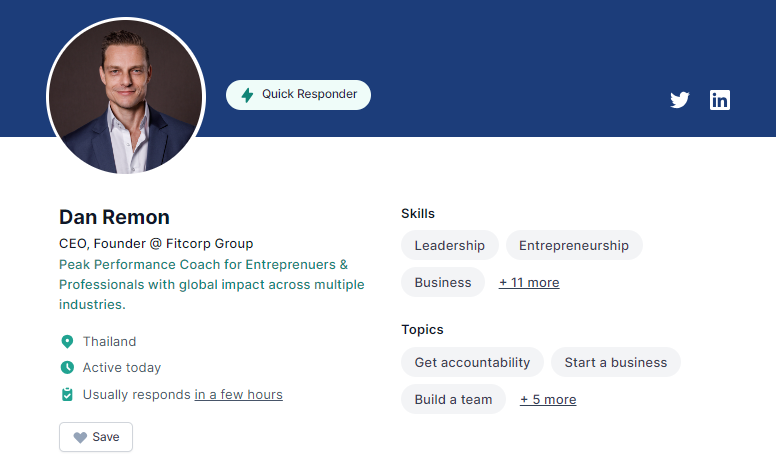Screen dimensions: 776x473
Task: Open Dan Remon's profile photo
Action: pos(126,96)
